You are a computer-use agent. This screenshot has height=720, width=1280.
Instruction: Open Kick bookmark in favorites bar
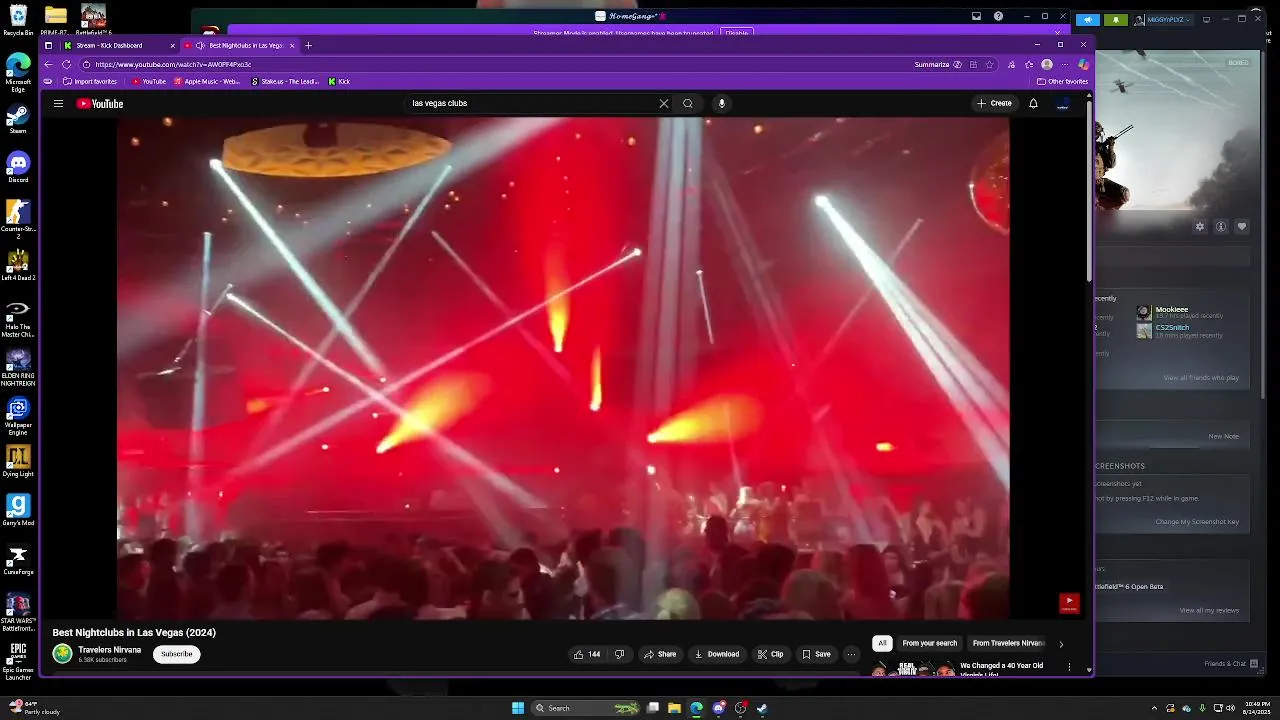[339, 81]
